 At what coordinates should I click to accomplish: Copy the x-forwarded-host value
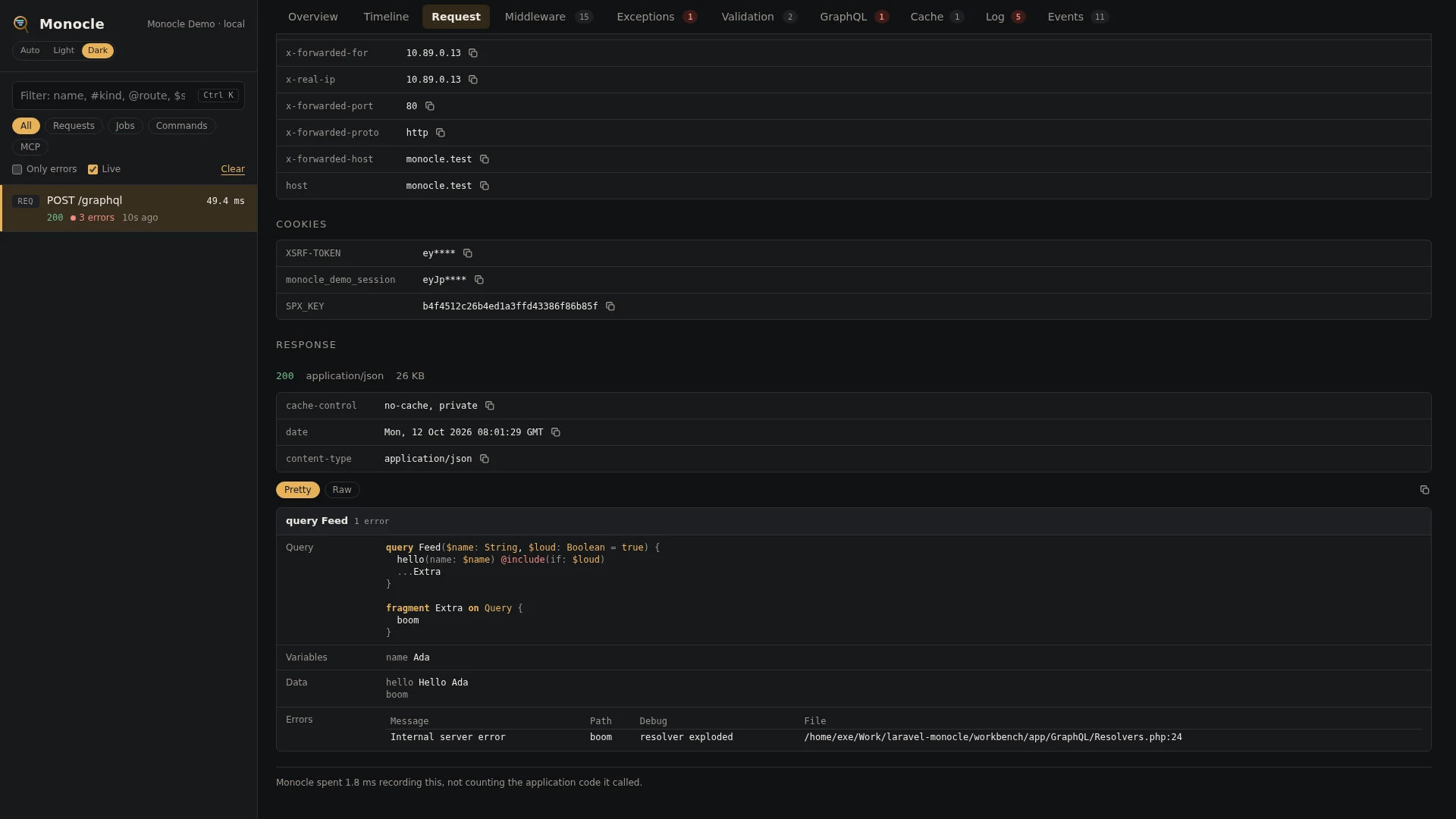(x=485, y=159)
